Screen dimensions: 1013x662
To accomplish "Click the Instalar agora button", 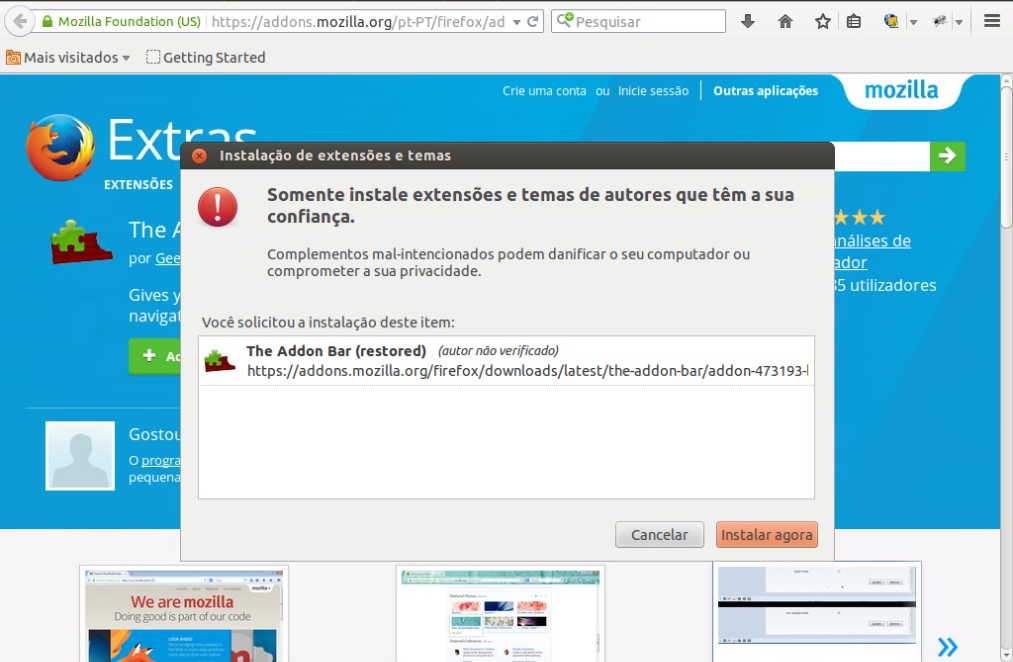I will click(766, 535).
